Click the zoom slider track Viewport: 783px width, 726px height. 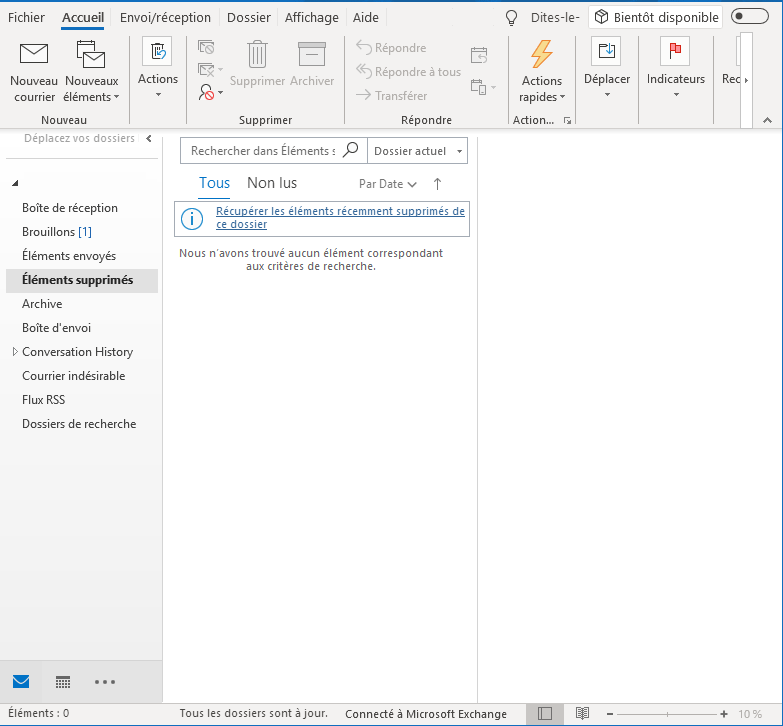click(x=667, y=714)
